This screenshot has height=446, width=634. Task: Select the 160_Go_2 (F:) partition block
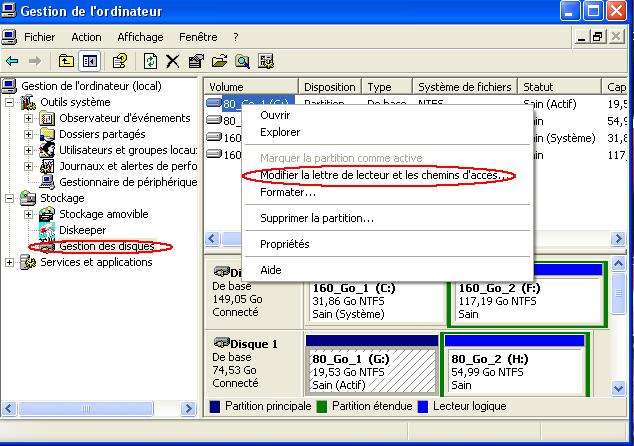coord(528,295)
